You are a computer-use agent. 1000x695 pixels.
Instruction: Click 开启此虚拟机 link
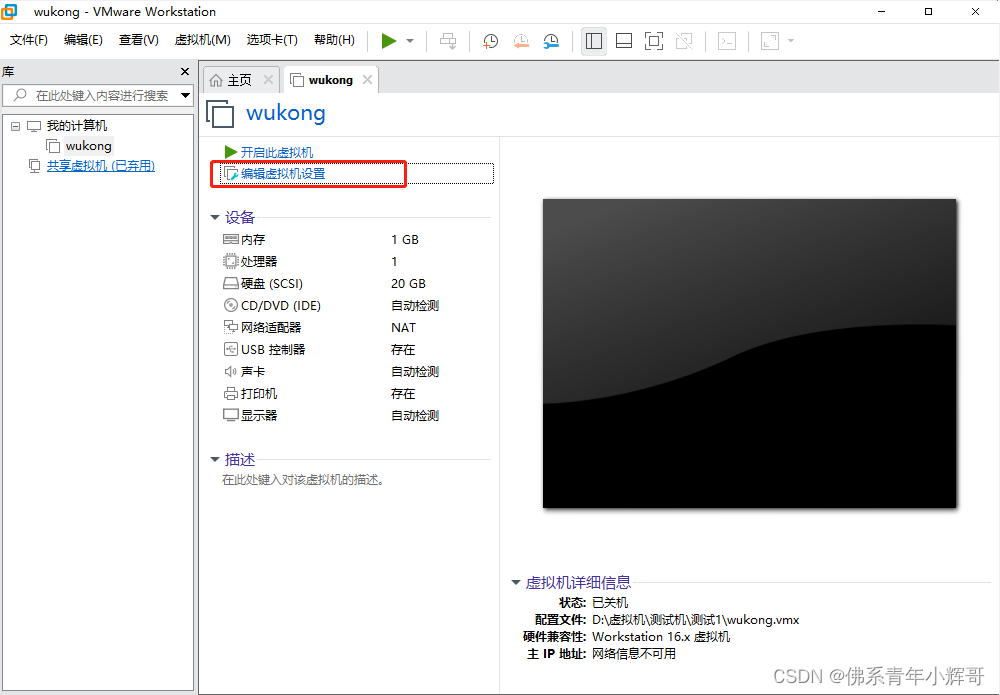[x=277, y=152]
